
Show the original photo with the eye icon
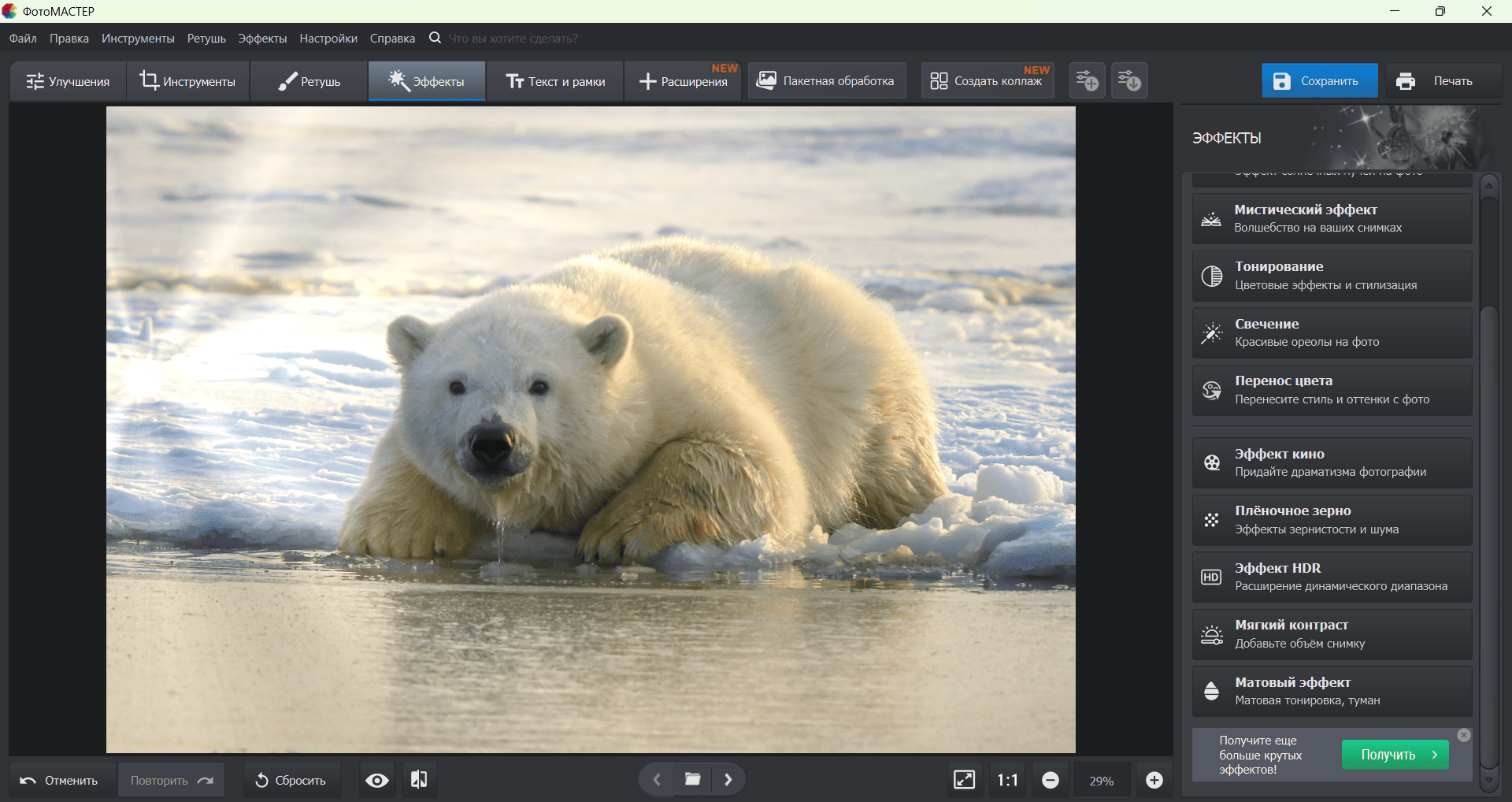coord(376,780)
